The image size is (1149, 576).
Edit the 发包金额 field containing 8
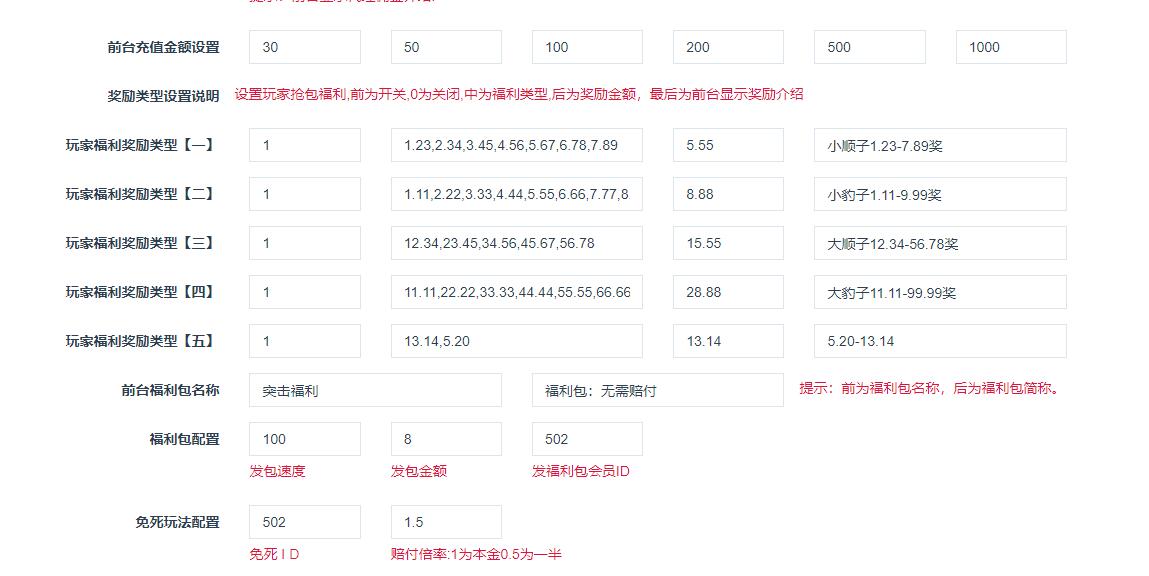tap(446, 439)
